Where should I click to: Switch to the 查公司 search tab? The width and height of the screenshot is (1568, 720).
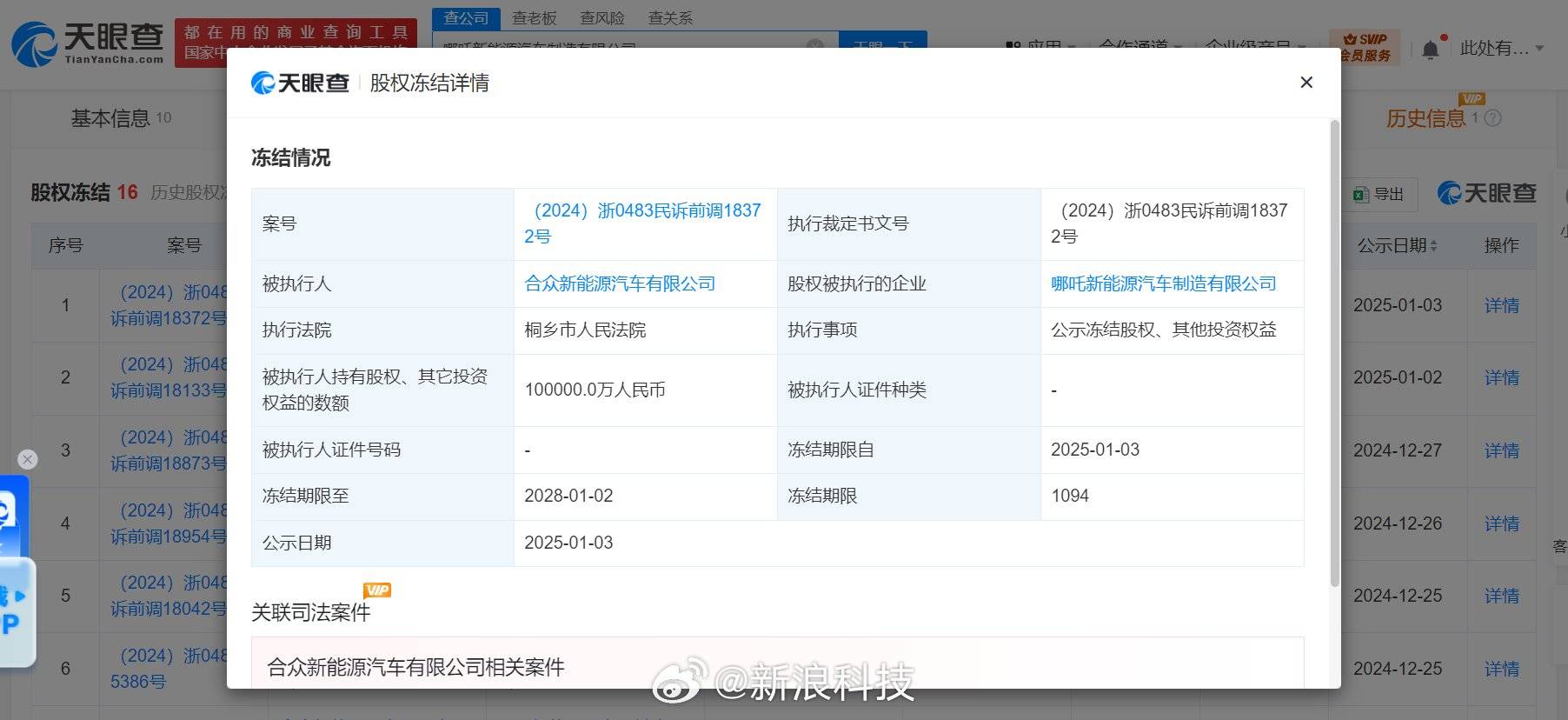pos(466,18)
